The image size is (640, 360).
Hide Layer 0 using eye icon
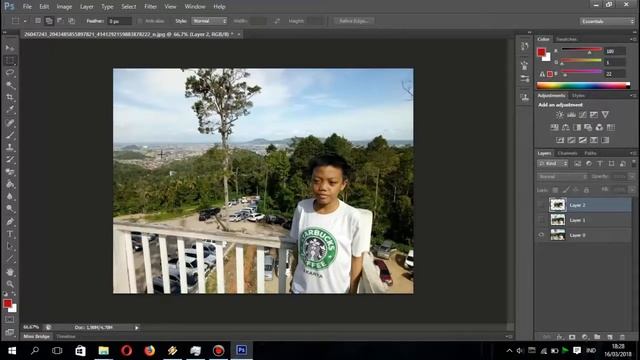542,235
